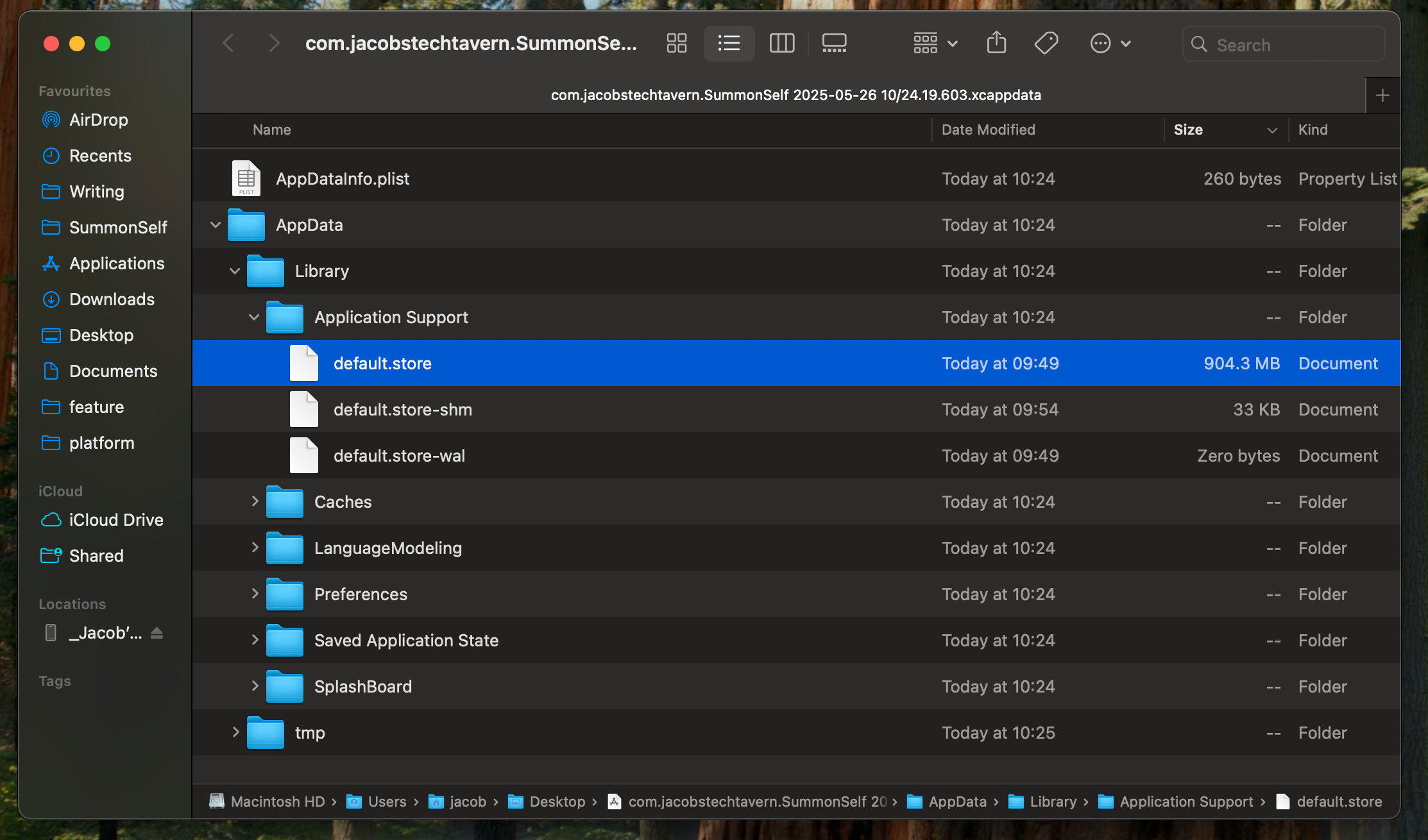Viewport: 1428px width, 840px height.
Task: Select list view mode
Action: pyautogui.click(x=729, y=44)
